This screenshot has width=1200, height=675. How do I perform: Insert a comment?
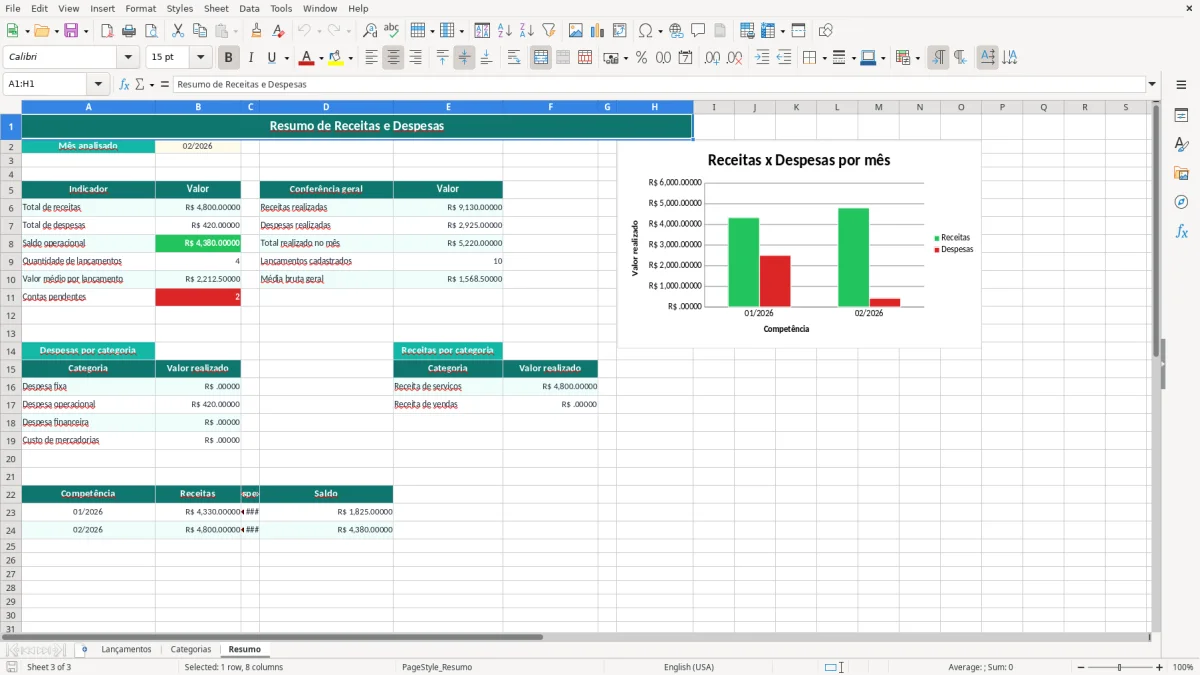tap(699, 31)
